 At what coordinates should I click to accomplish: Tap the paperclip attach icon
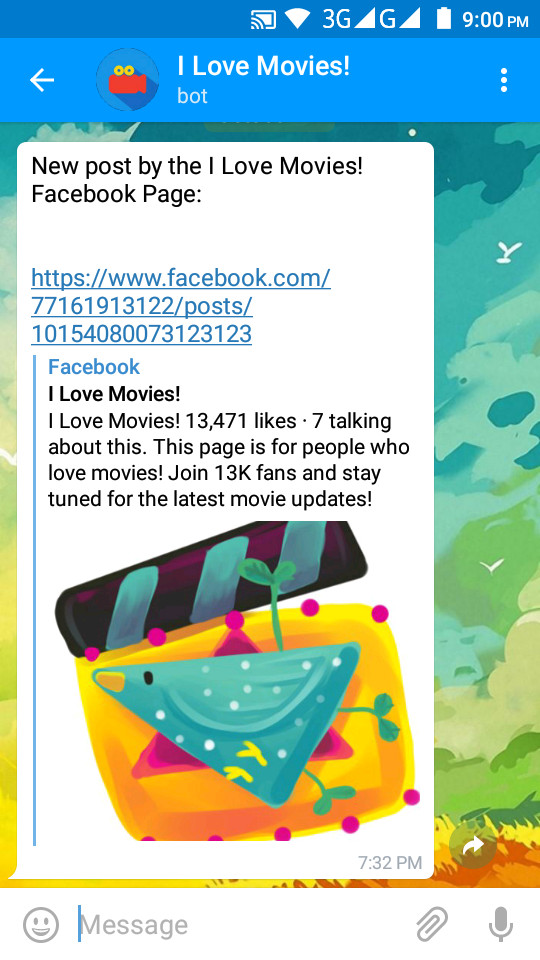pyautogui.click(x=432, y=924)
